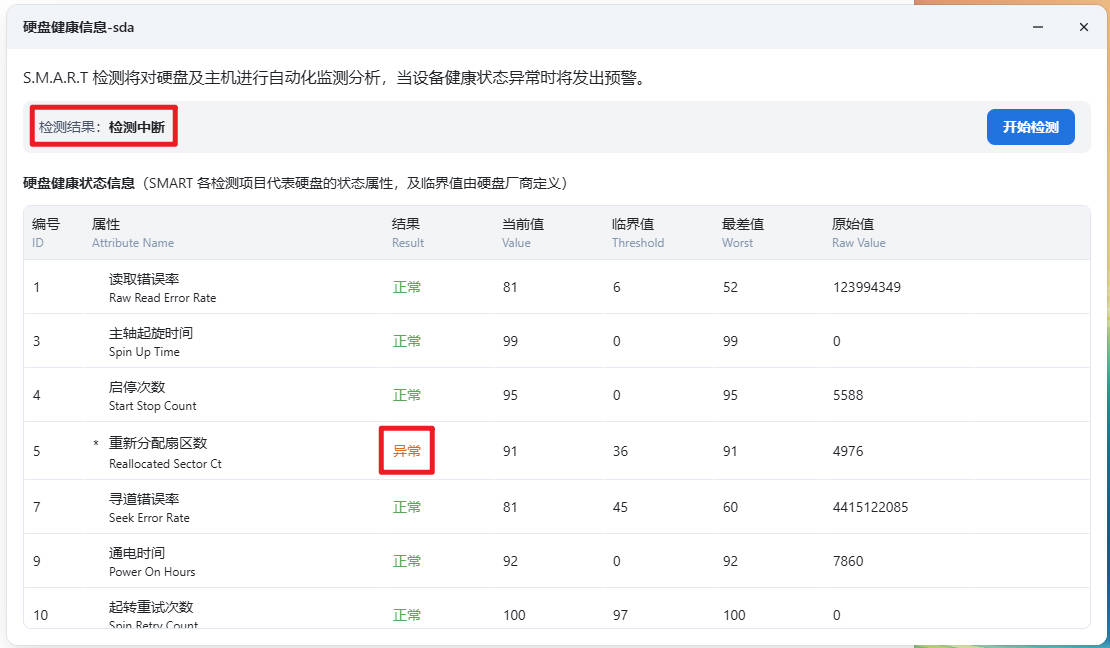
Task: Click the raw value 4415122085
Action: [870, 507]
